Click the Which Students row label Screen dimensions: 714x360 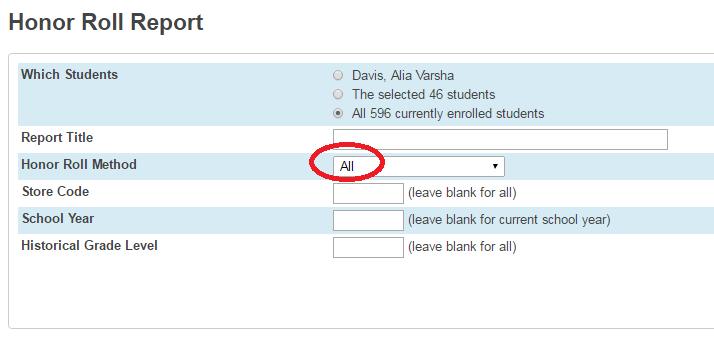click(69, 75)
